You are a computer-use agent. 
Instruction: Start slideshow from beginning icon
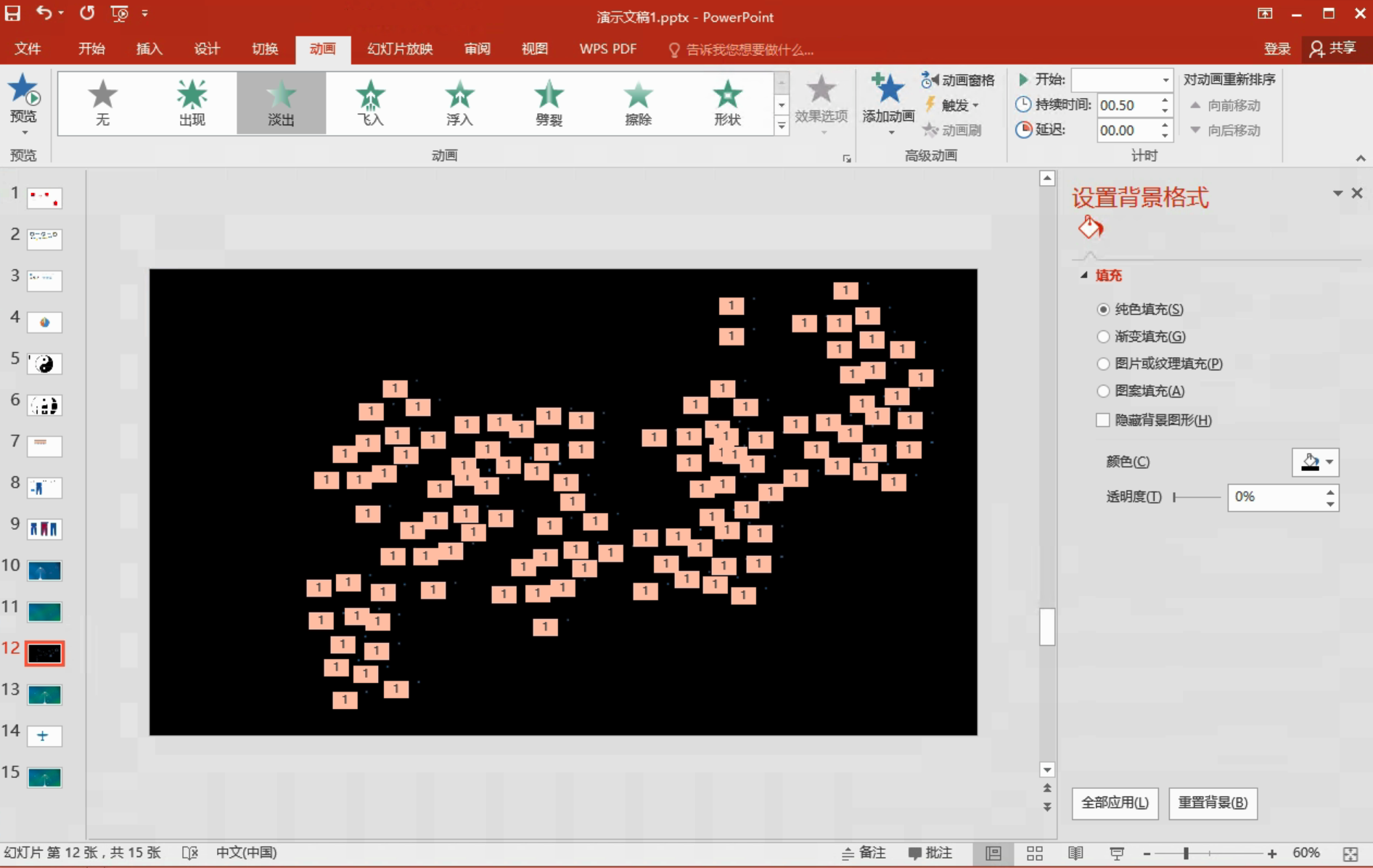point(120,12)
